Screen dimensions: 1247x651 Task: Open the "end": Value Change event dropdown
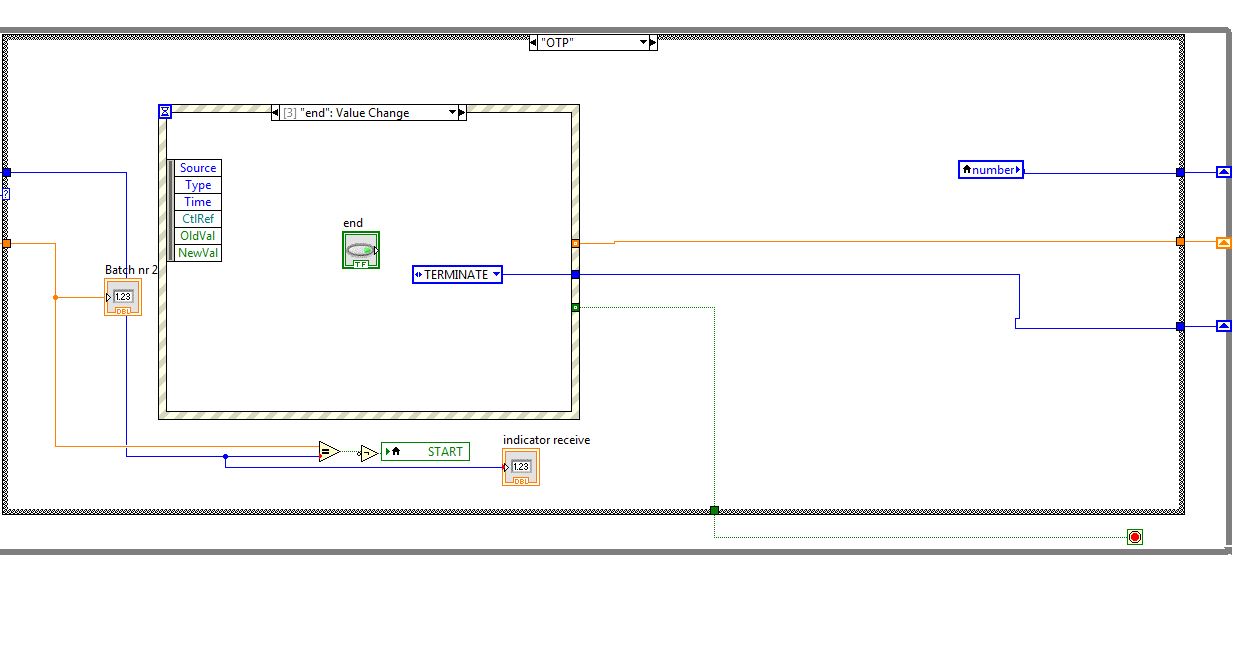(x=452, y=113)
